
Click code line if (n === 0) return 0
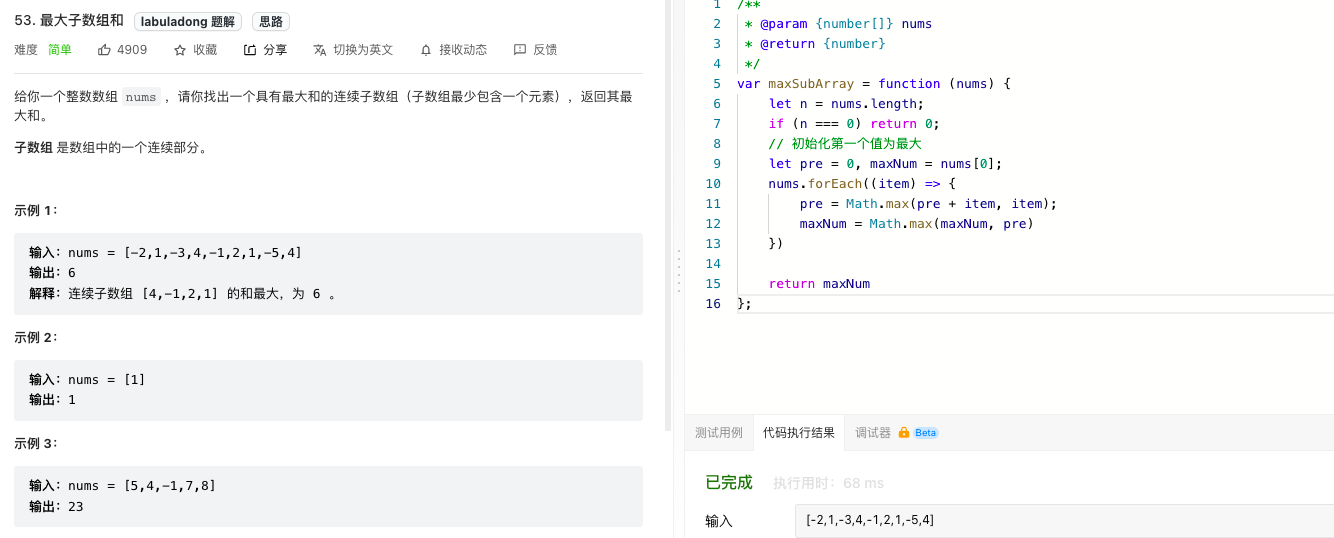pyautogui.click(x=854, y=123)
